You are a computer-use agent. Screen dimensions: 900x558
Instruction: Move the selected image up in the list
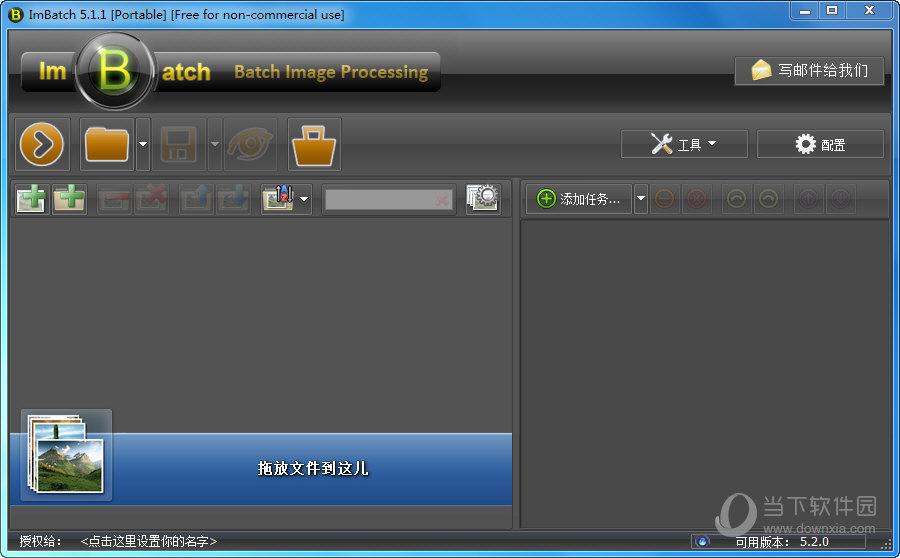(x=197, y=199)
